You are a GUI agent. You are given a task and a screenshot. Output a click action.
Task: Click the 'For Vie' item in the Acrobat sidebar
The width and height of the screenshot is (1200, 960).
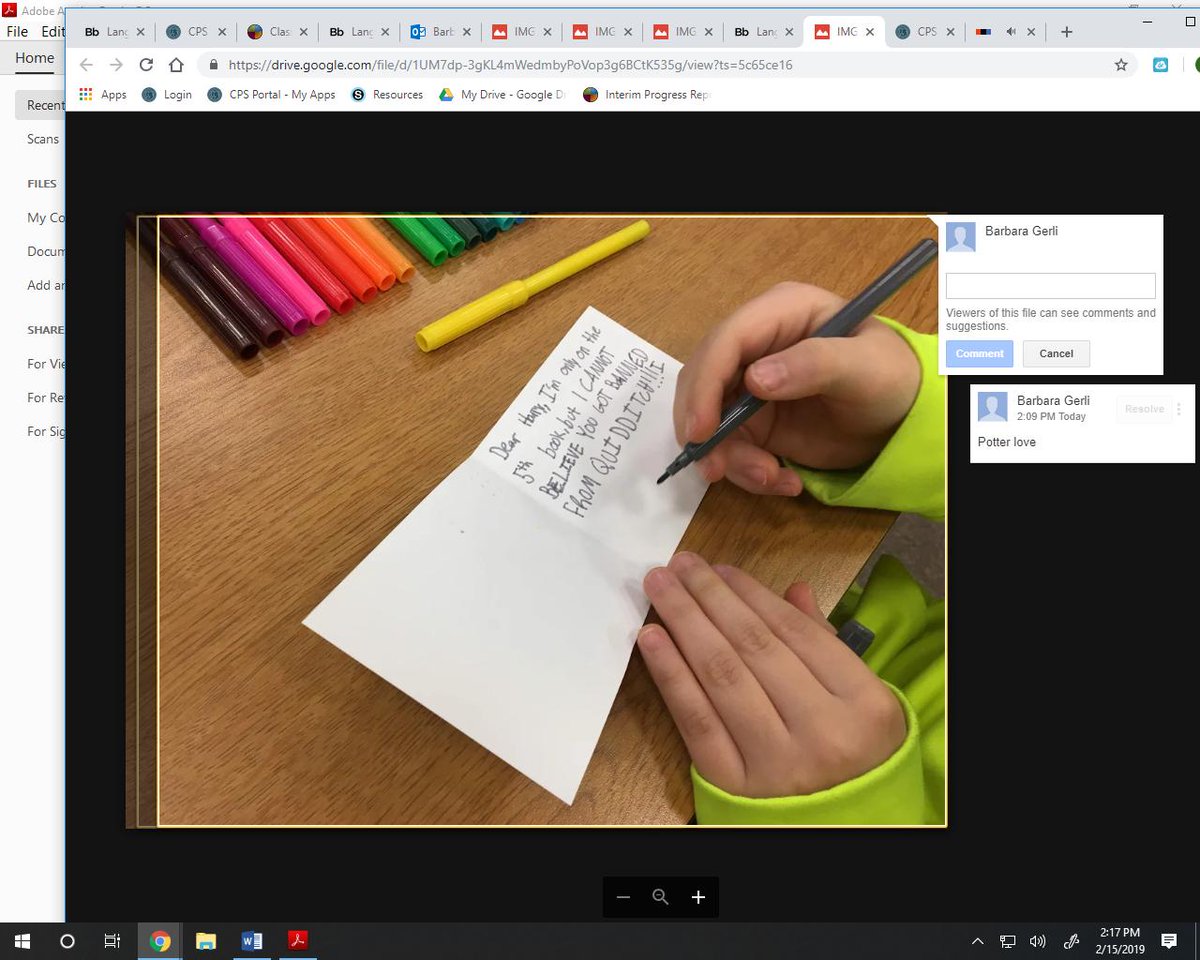[x=46, y=364]
